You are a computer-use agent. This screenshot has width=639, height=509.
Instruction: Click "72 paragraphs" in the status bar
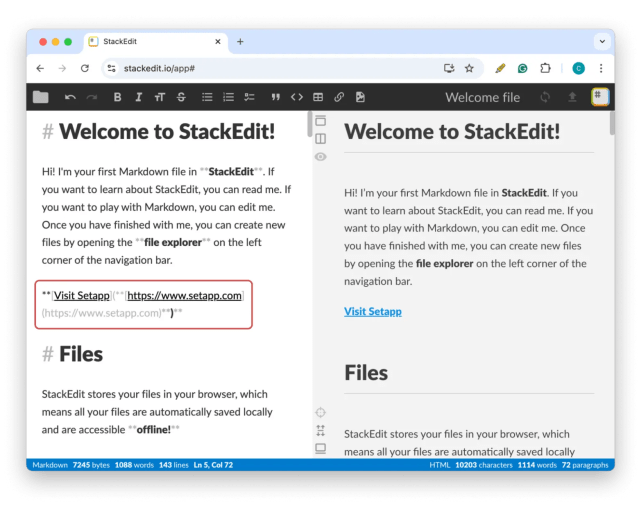(x=585, y=465)
